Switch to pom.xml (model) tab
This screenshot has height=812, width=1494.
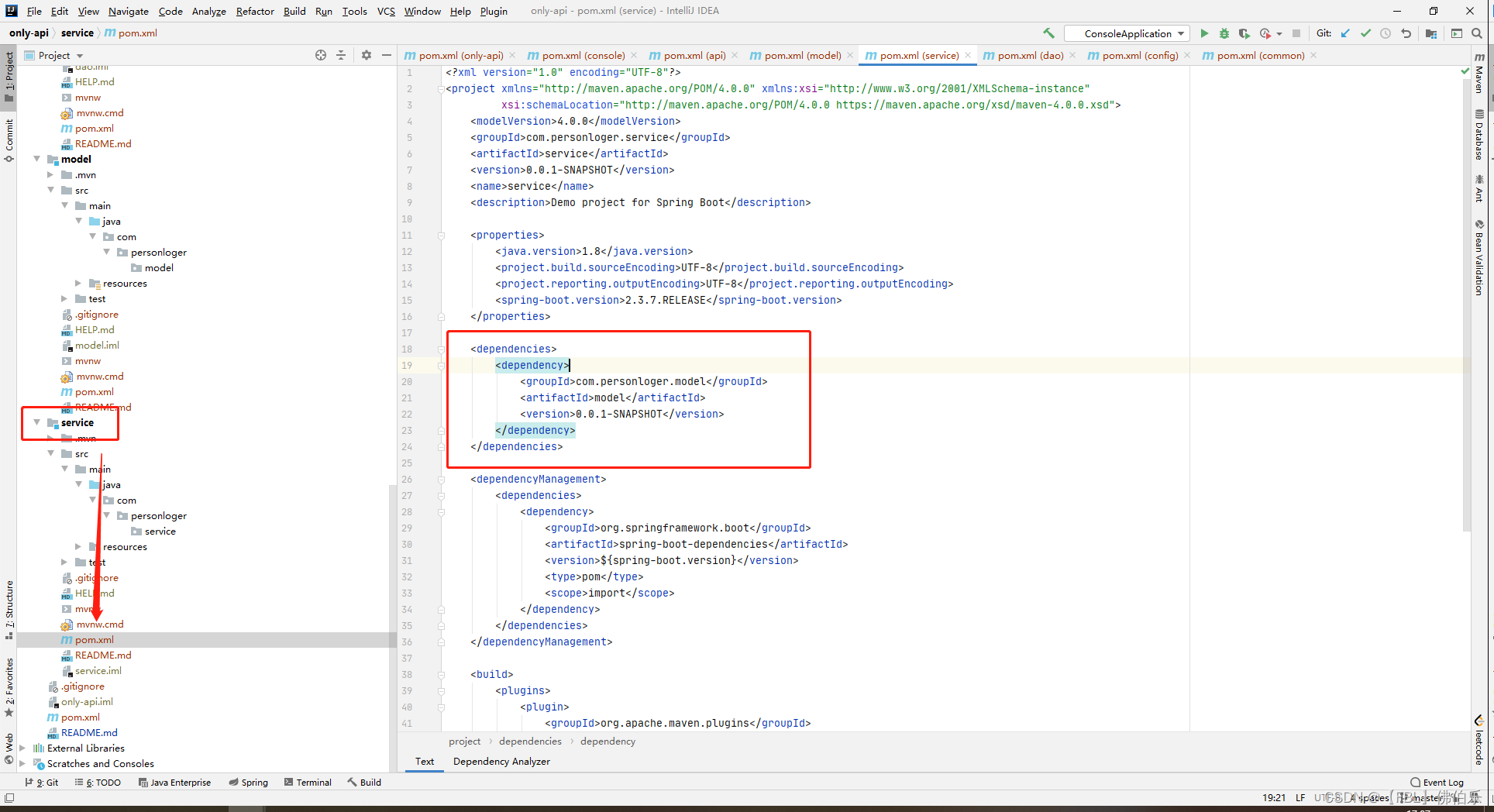coord(796,55)
